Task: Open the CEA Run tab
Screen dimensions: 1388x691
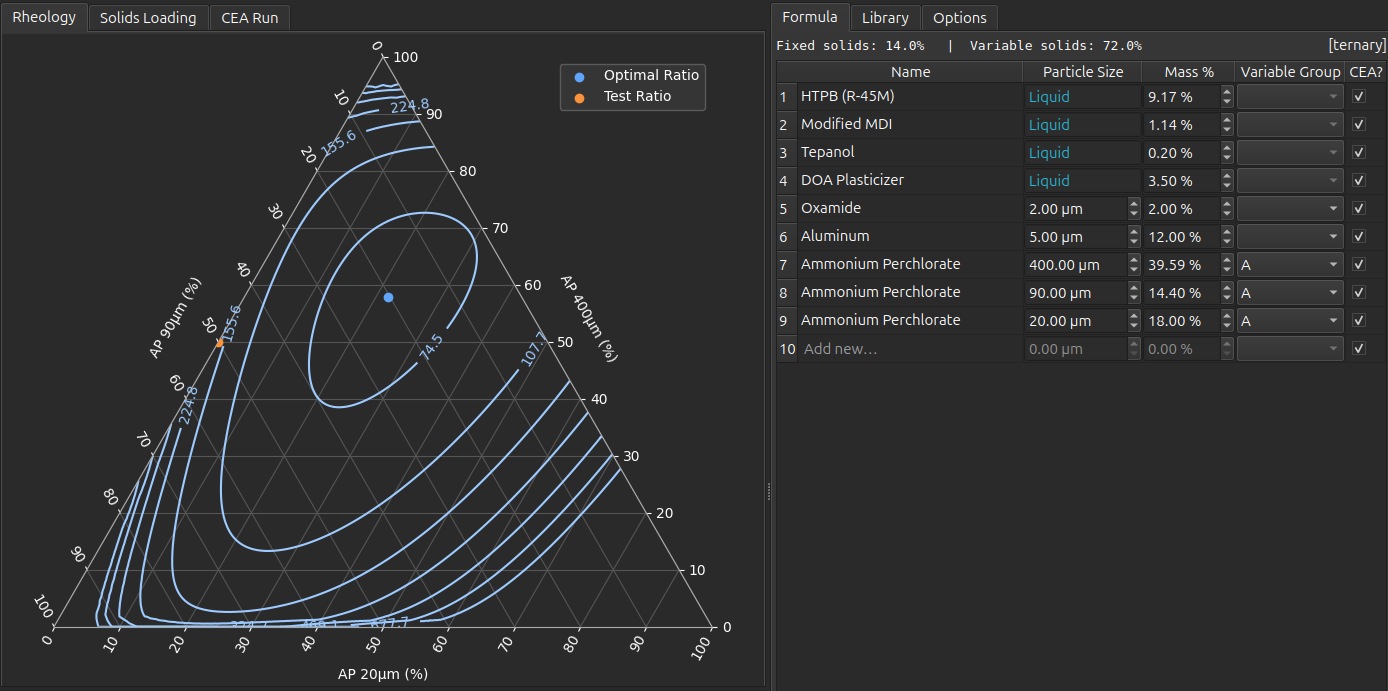Action: tap(249, 17)
